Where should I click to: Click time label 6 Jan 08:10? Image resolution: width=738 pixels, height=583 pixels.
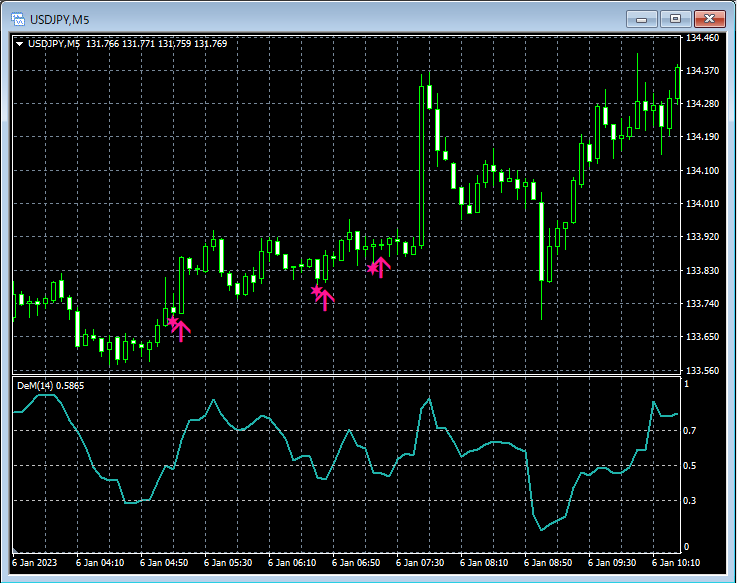point(484,563)
